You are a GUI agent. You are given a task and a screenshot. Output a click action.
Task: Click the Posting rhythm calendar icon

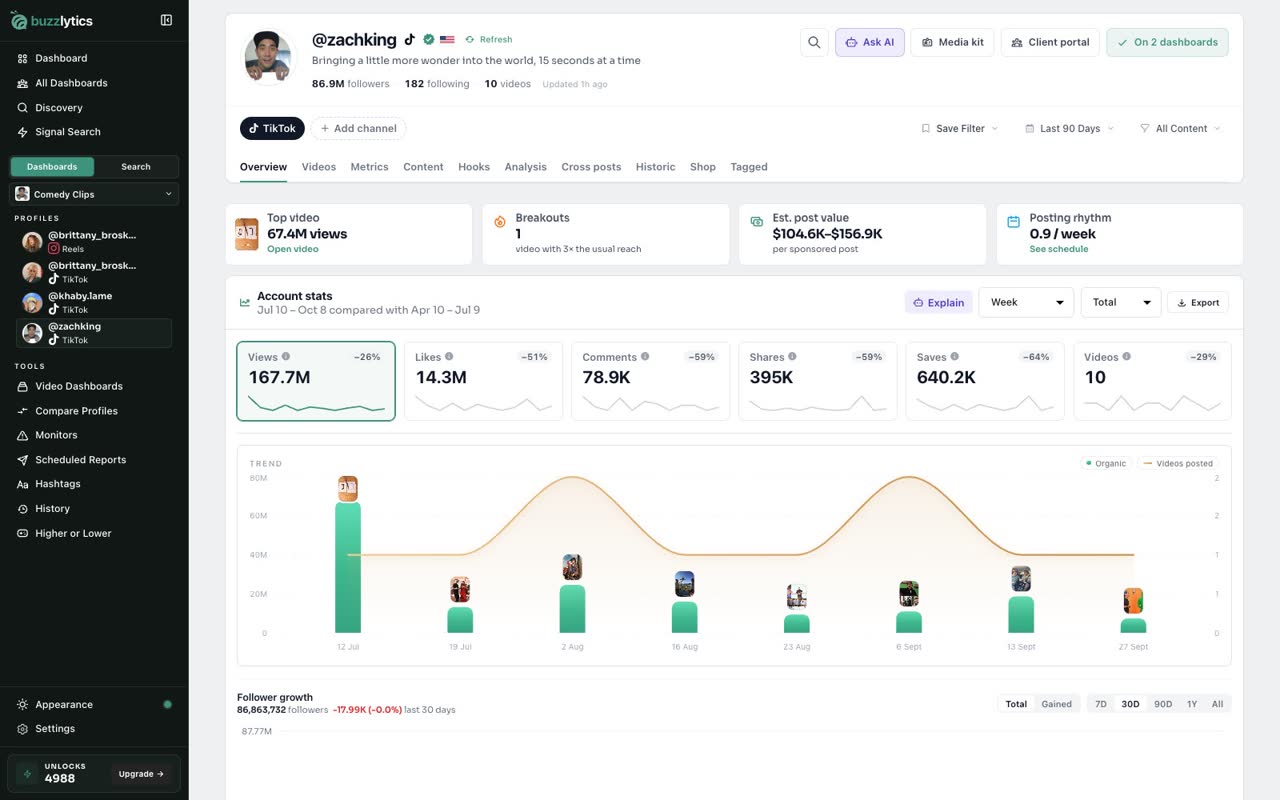click(1013, 221)
